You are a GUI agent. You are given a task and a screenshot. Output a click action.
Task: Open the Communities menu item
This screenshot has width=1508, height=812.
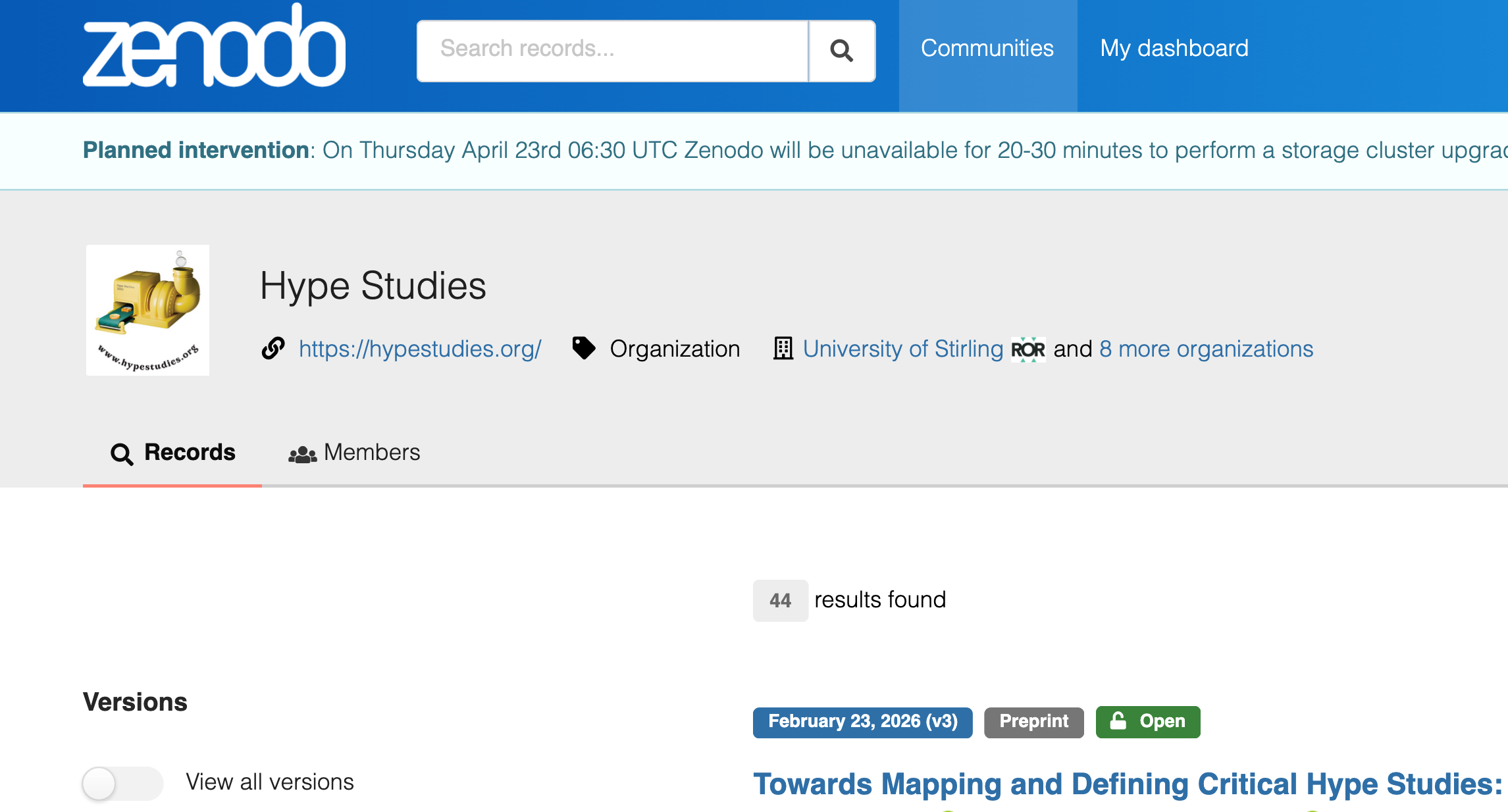click(x=987, y=49)
